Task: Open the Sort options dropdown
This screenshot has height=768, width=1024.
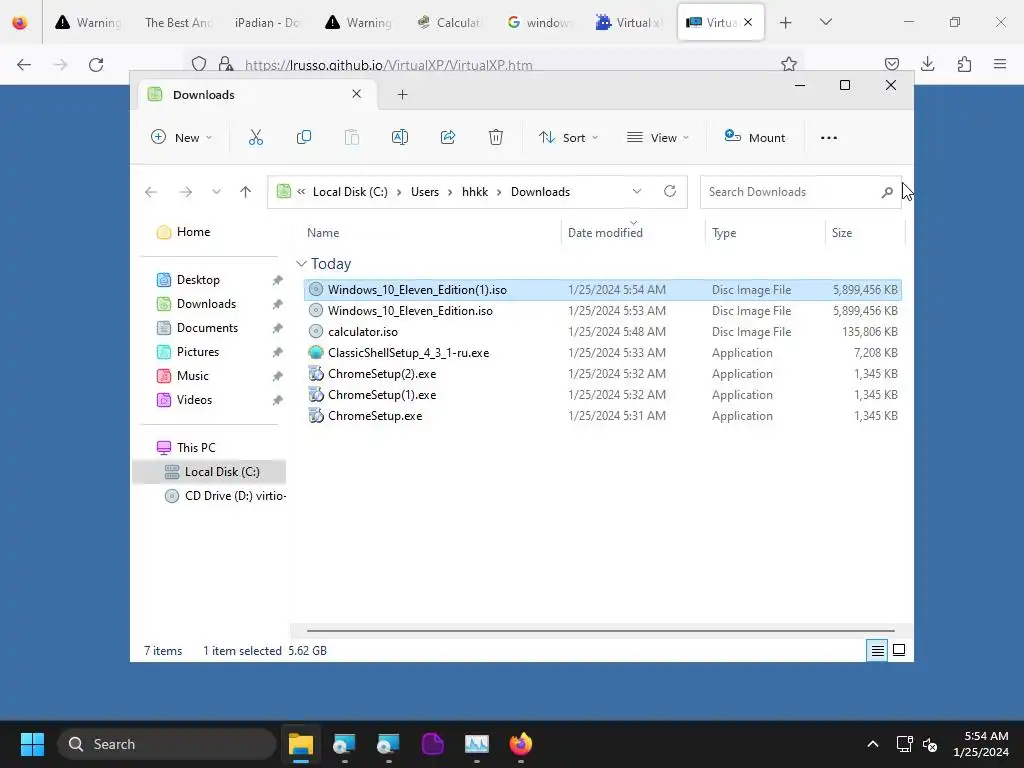Action: pyautogui.click(x=568, y=137)
